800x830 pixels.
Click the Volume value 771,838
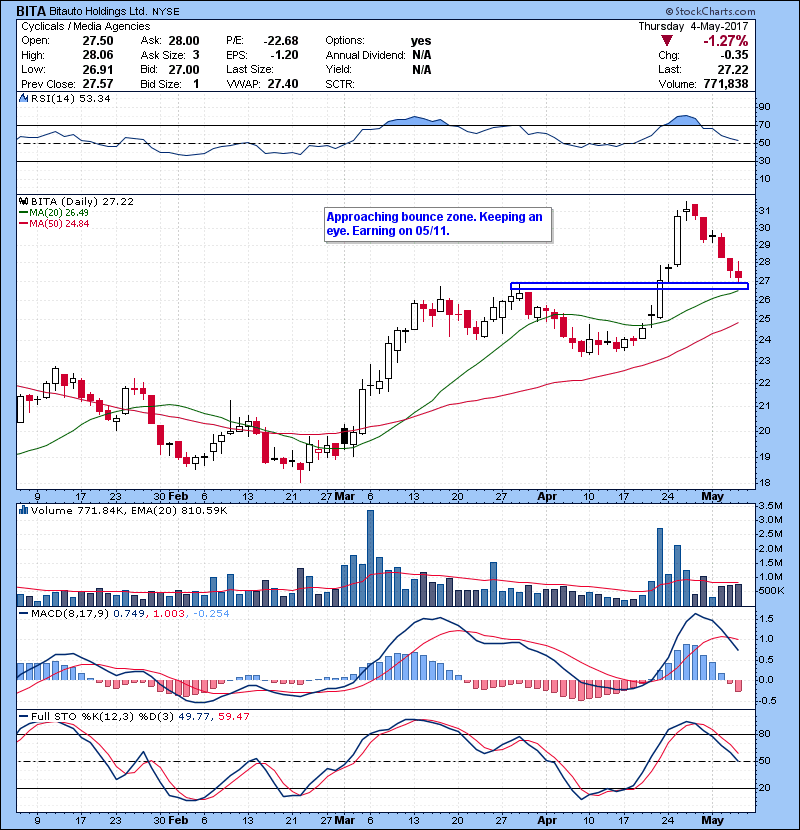pos(726,84)
